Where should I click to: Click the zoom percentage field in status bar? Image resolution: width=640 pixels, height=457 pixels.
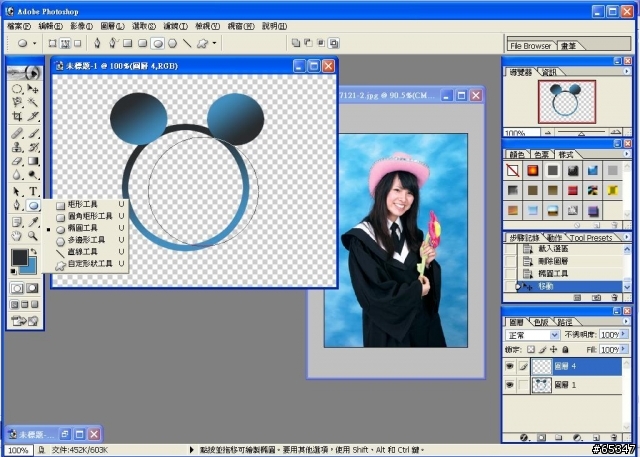click(x=18, y=450)
